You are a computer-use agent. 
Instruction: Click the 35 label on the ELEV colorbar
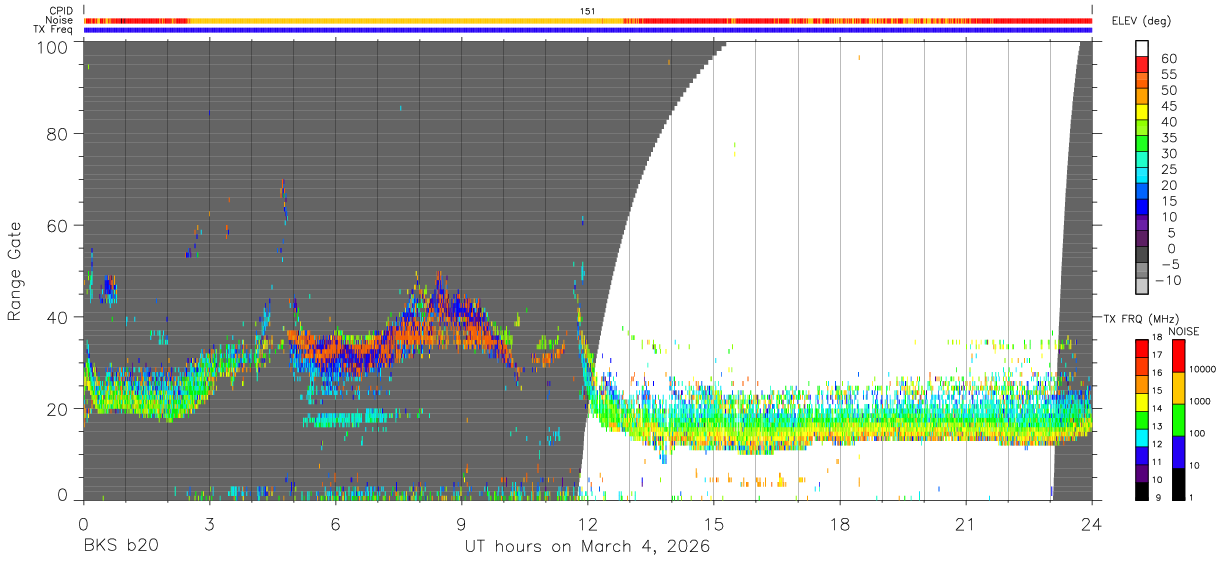pyautogui.click(x=1168, y=138)
